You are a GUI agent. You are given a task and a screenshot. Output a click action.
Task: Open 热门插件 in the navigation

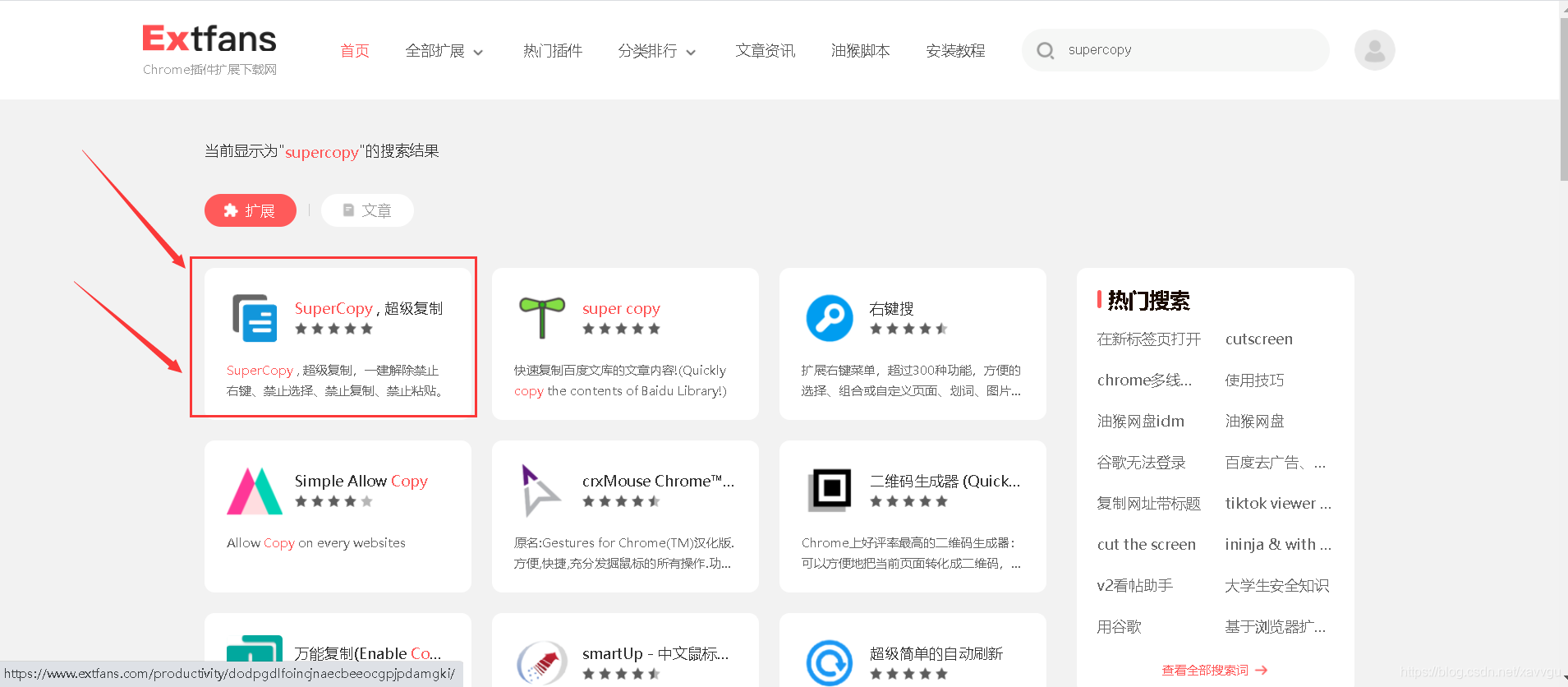point(553,51)
